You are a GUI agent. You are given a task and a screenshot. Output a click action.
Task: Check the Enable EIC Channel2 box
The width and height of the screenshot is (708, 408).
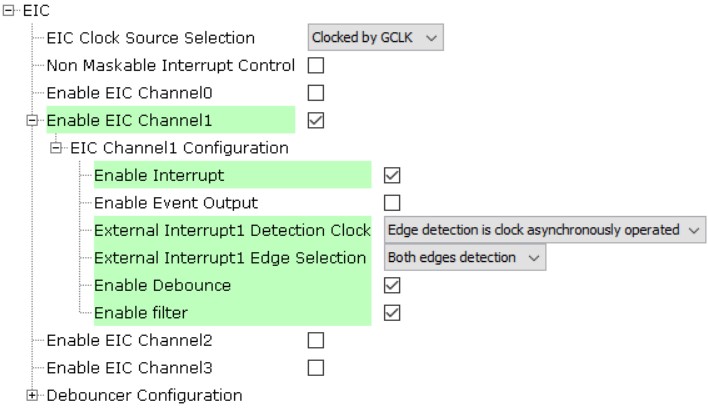316,340
